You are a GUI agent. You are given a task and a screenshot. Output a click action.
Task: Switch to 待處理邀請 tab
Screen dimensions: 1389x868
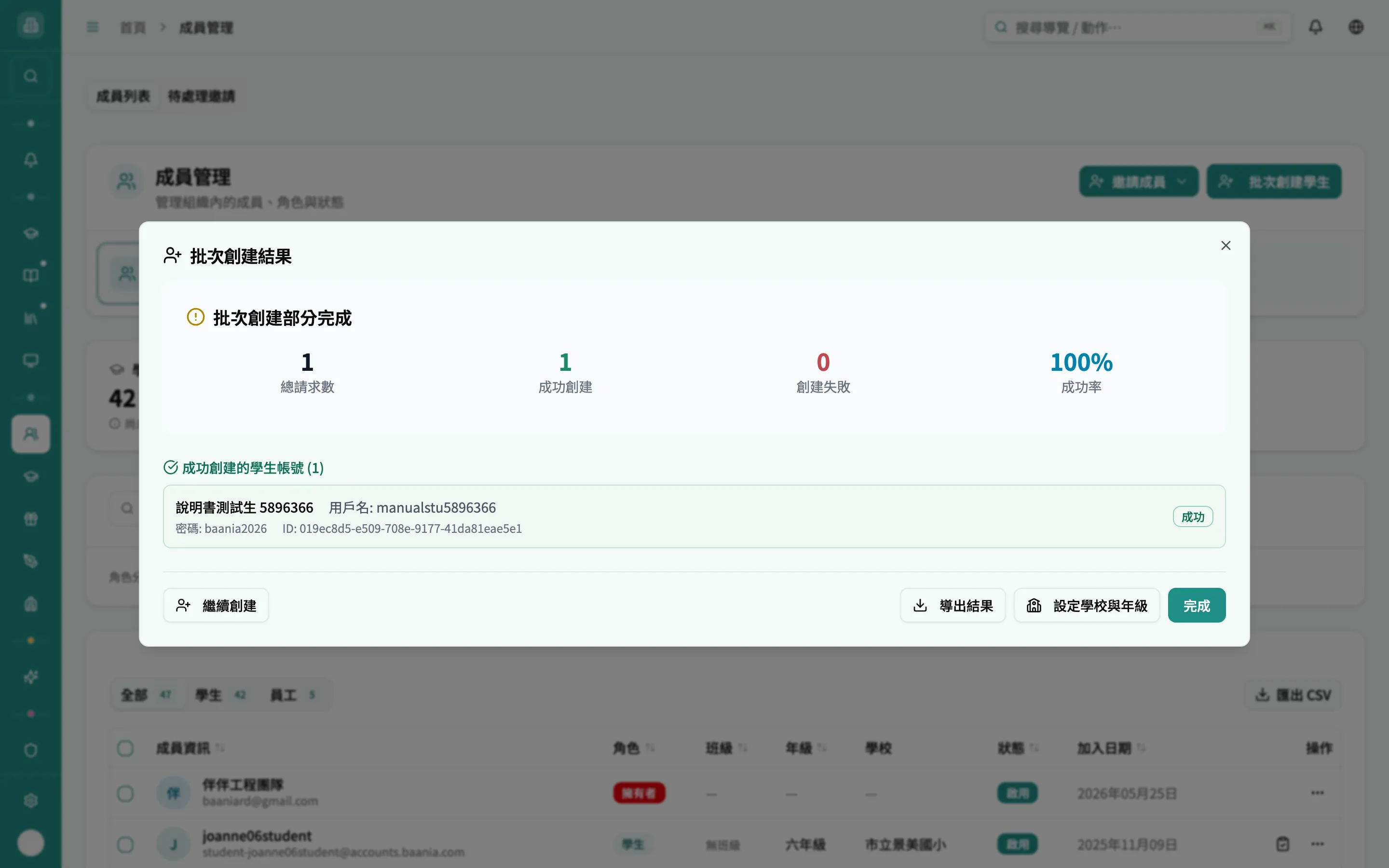(201, 96)
